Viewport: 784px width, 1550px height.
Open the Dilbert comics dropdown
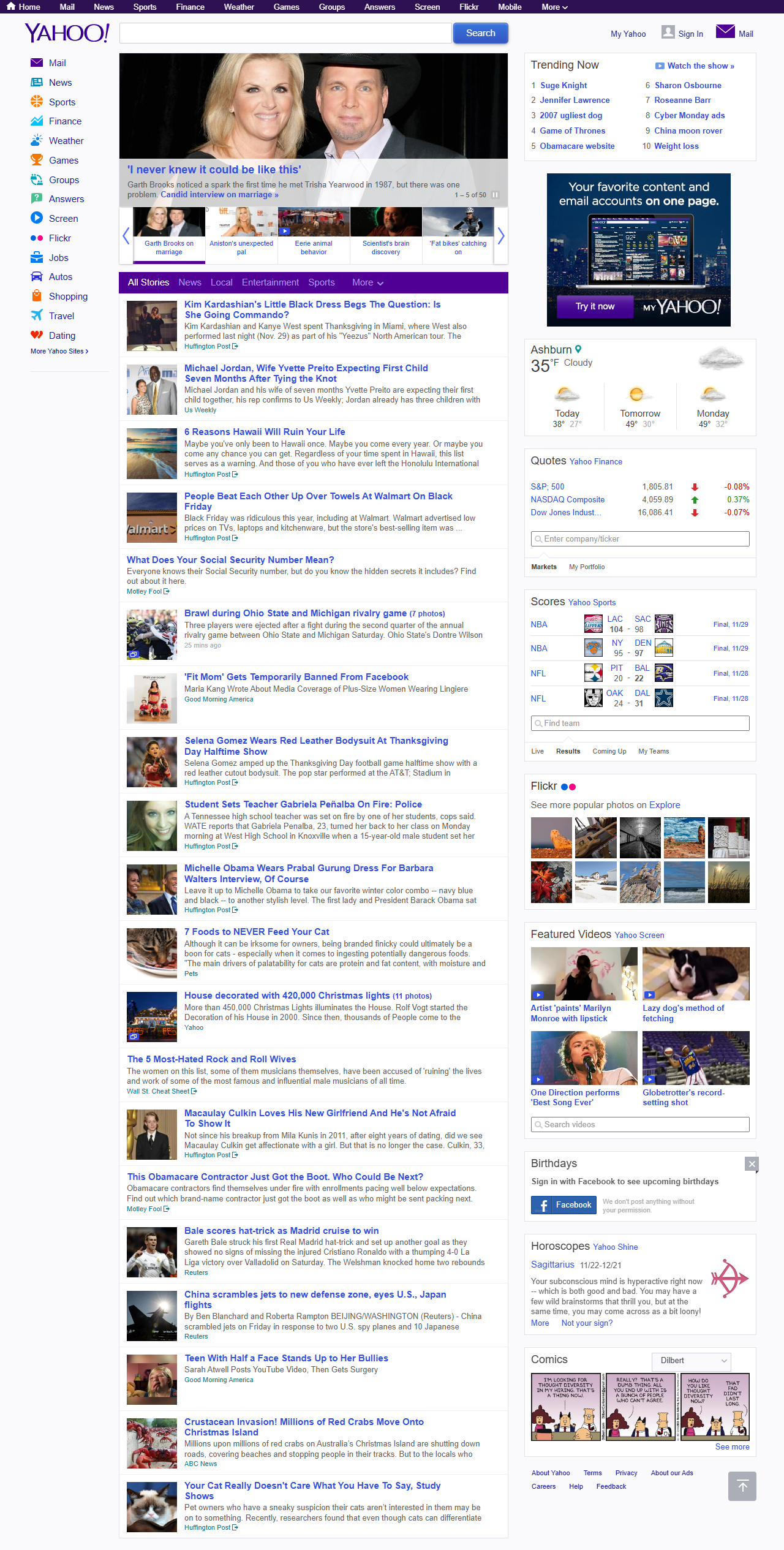coord(692,1361)
